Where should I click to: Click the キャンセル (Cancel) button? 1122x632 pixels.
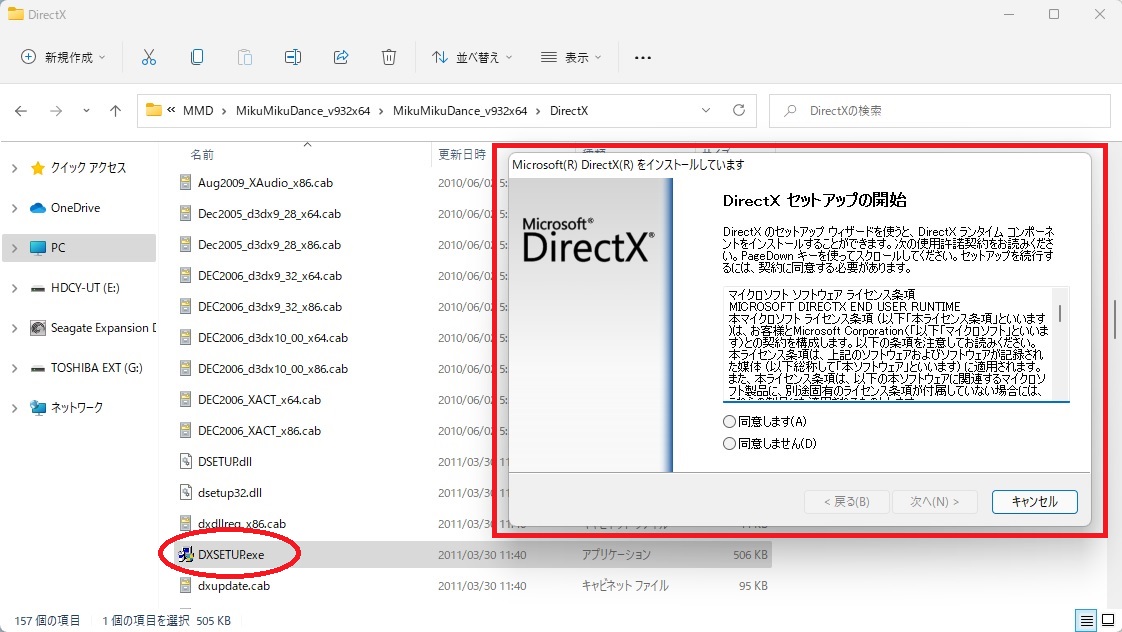(1035, 502)
